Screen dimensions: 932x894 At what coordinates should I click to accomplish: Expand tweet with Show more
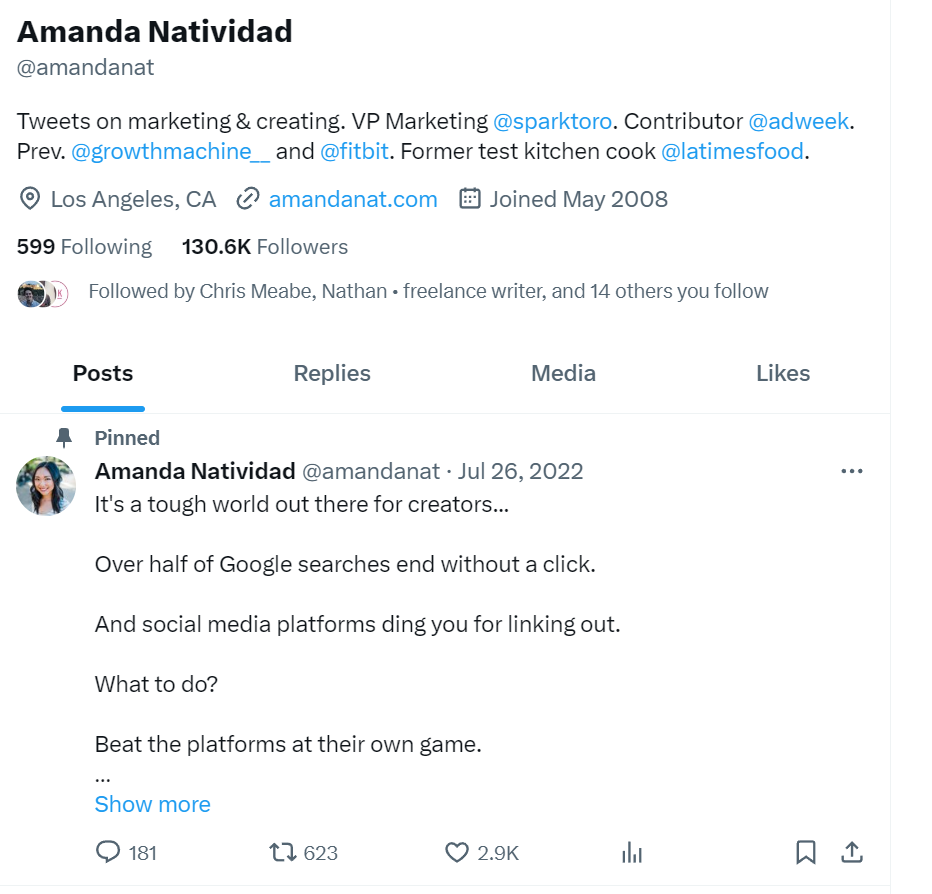152,804
